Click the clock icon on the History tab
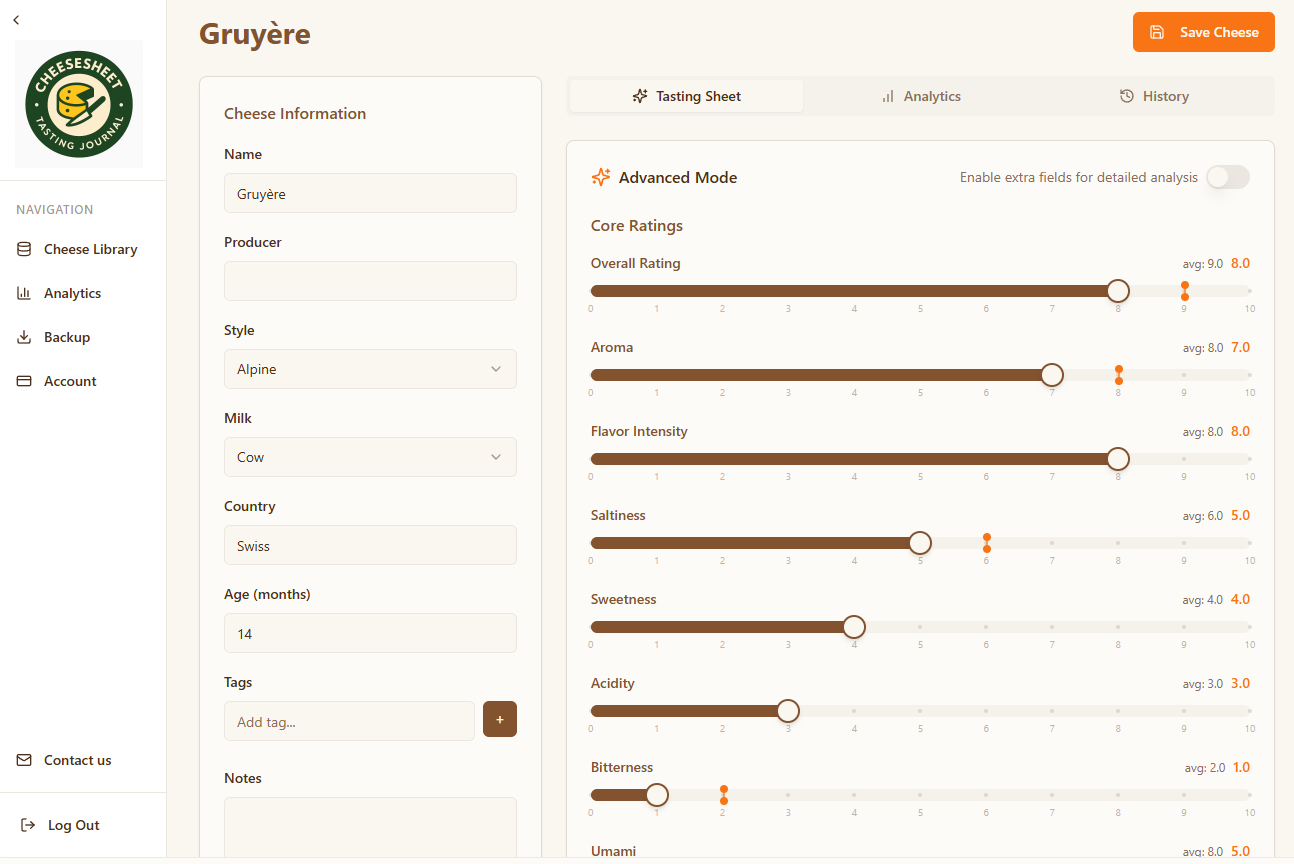This screenshot has width=1294, height=864. click(1127, 96)
